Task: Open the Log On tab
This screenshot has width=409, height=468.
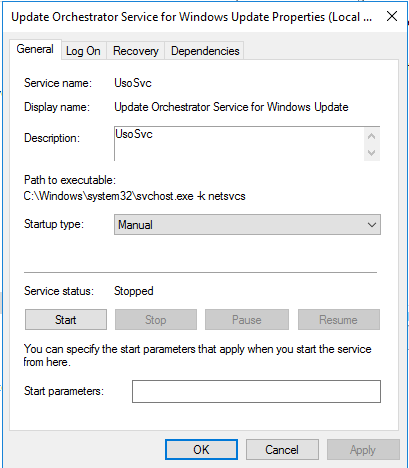Action: [83, 51]
